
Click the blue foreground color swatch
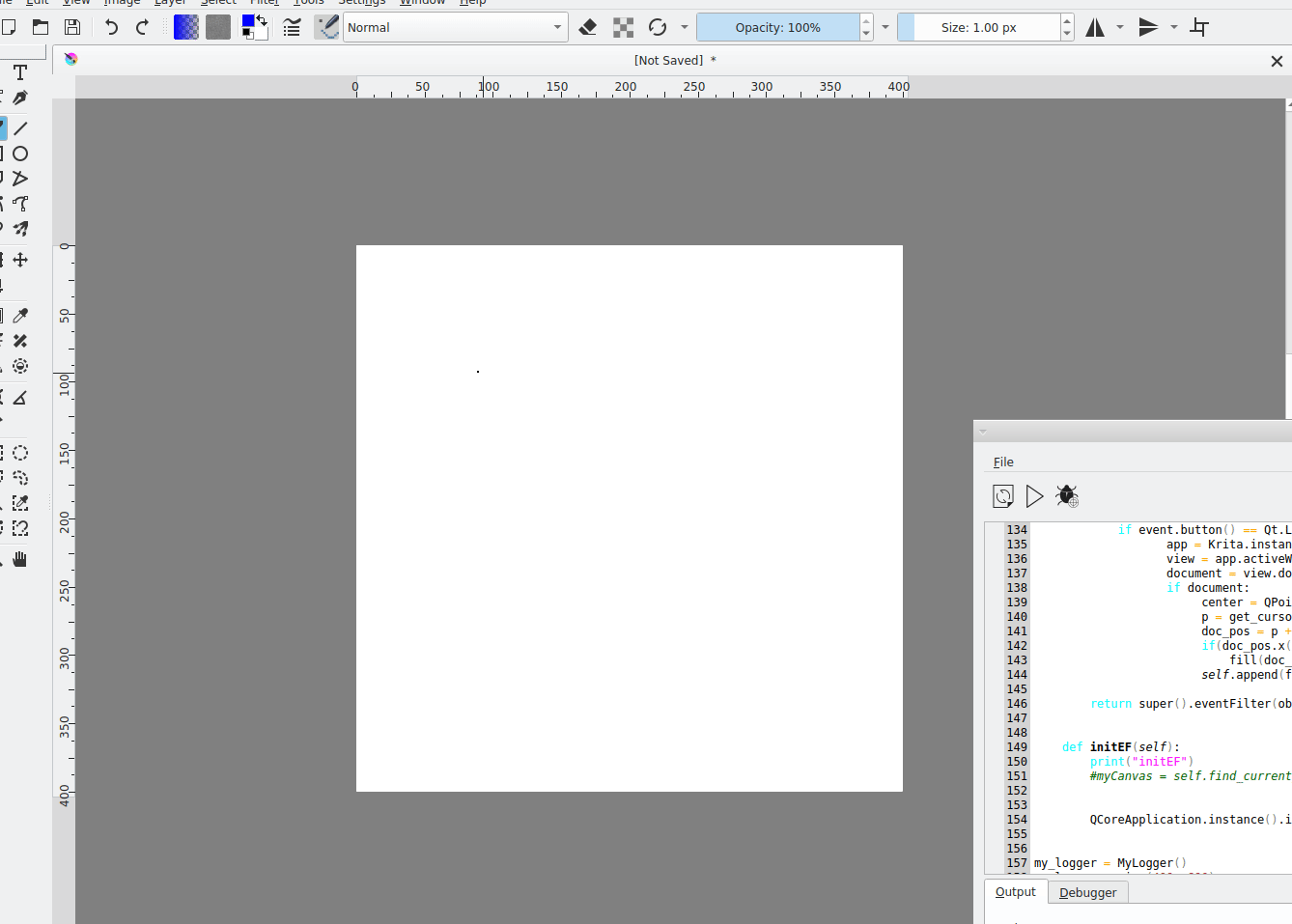[249, 22]
